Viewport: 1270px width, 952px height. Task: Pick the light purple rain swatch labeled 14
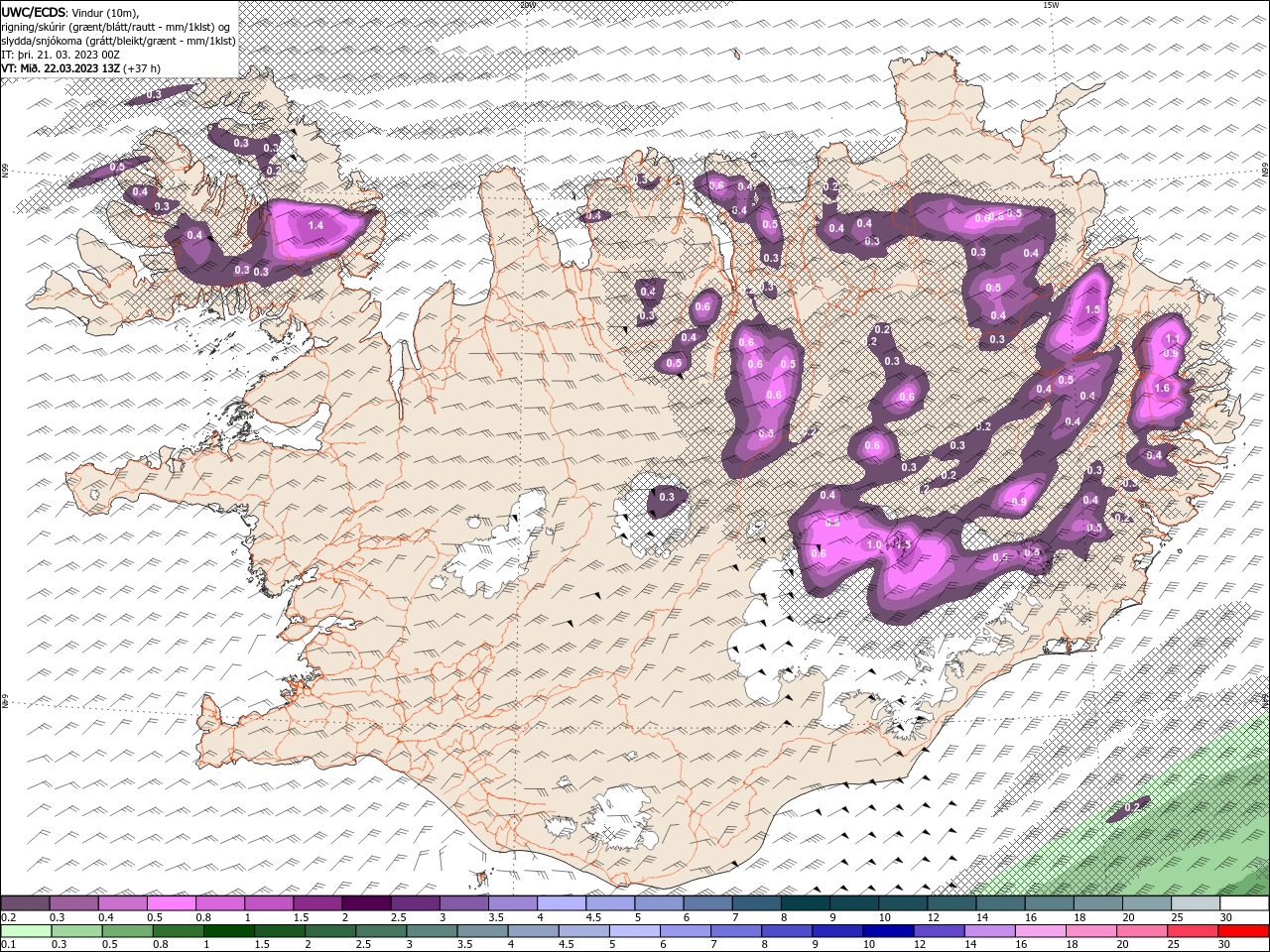pos(989,931)
